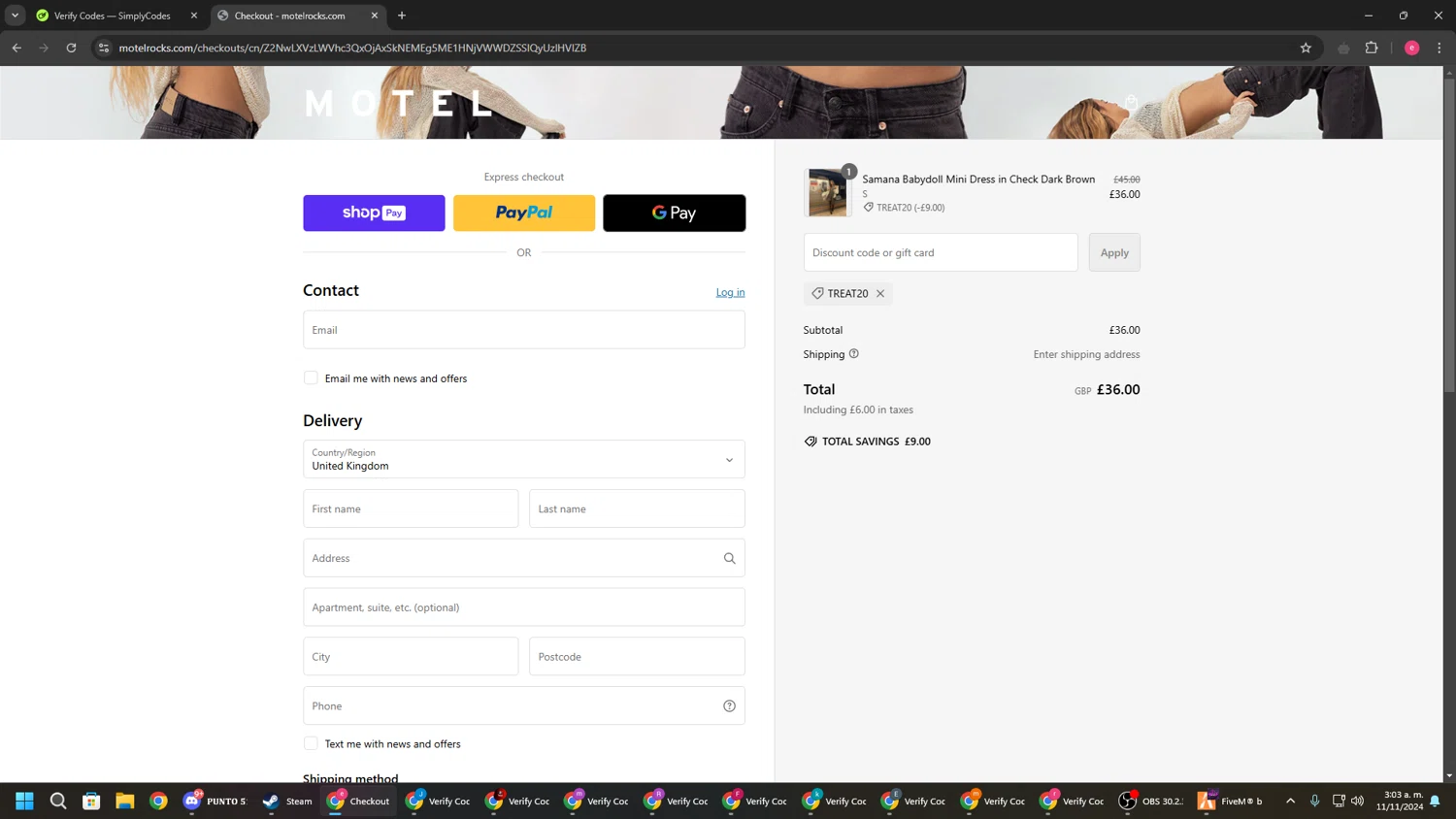Go back to the previous page
Viewport: 1456px width, 819px height.
[x=17, y=48]
